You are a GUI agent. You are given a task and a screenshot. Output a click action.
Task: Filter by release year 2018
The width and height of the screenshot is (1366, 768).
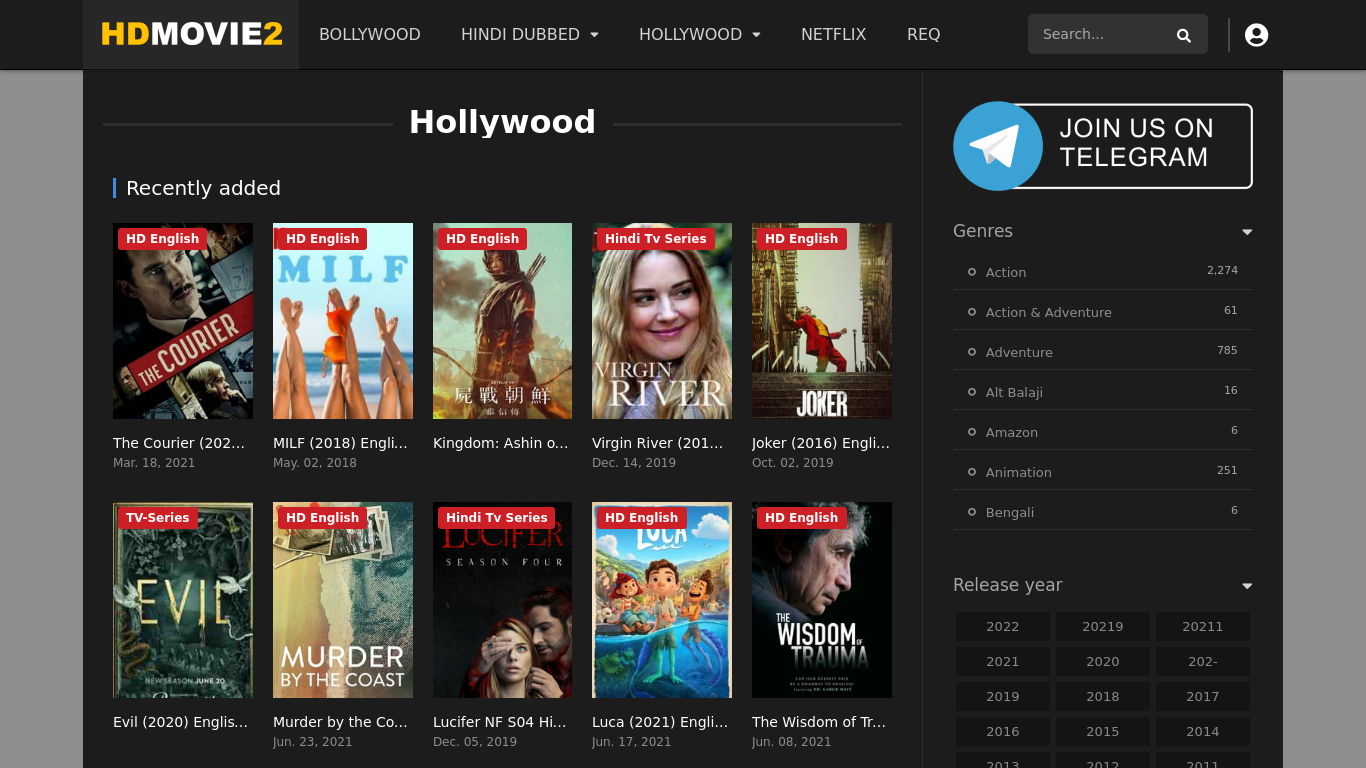click(x=1103, y=697)
